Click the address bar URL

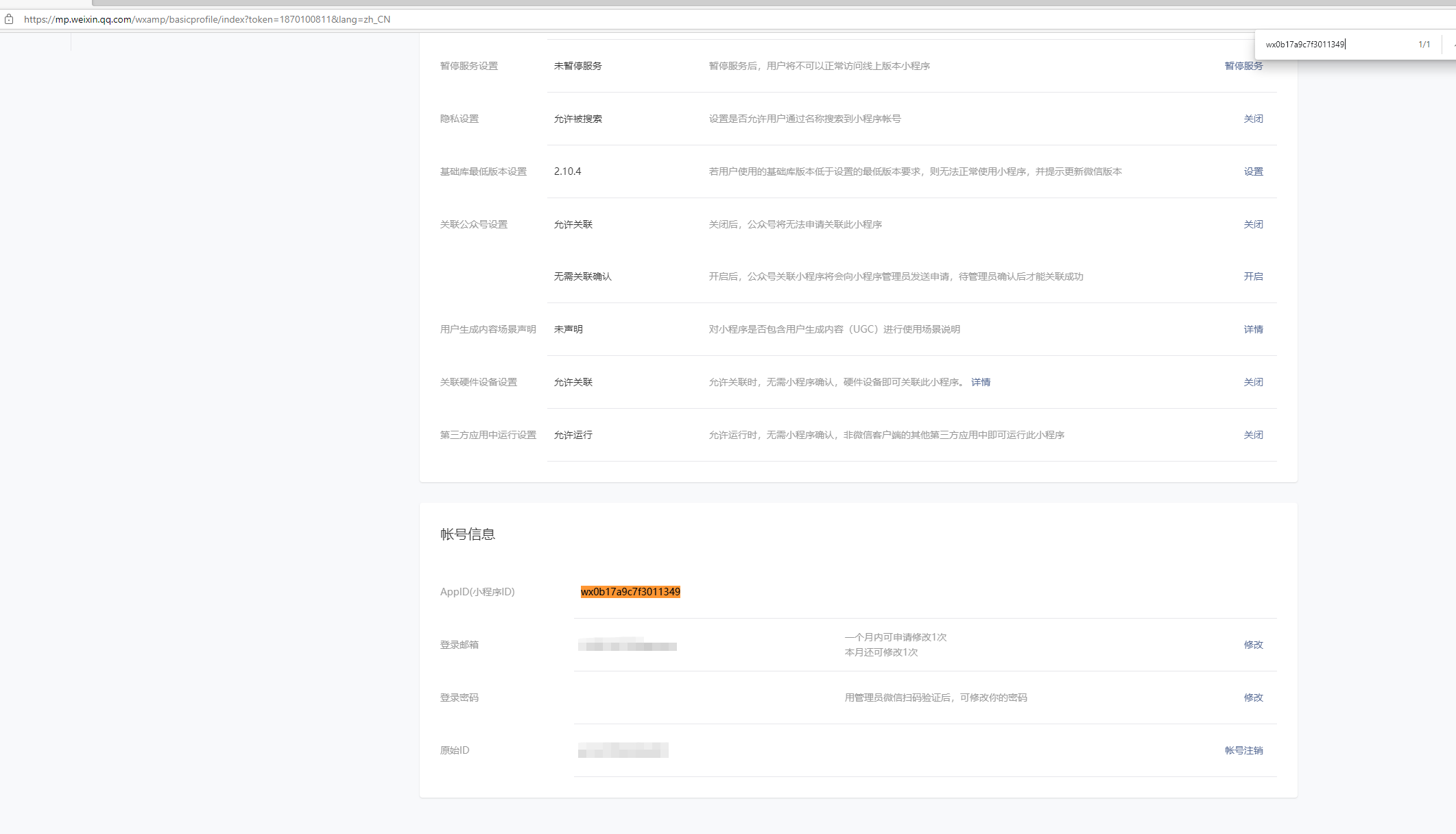(207, 19)
